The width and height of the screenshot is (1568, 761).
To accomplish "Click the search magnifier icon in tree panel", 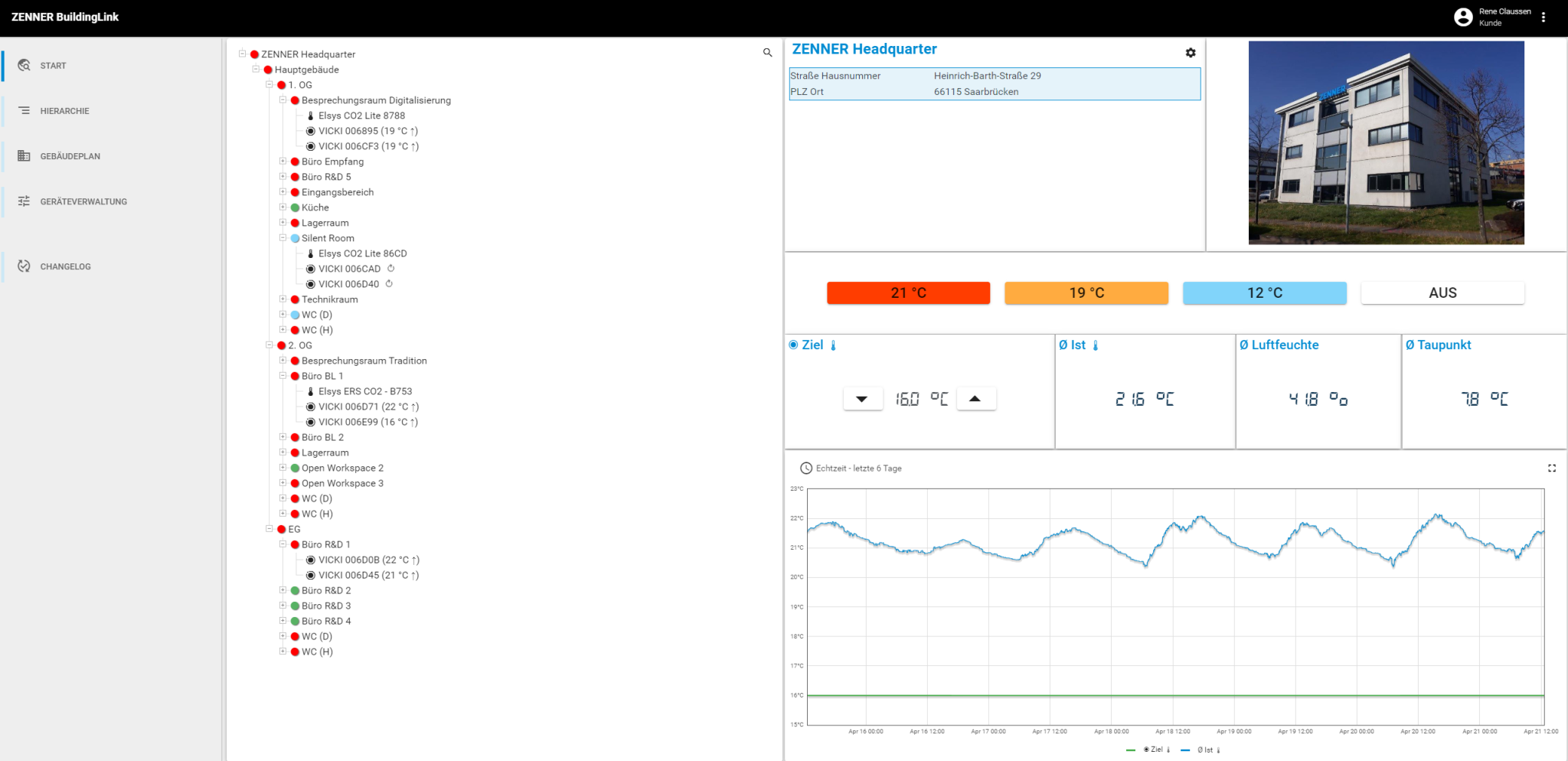I will pyautogui.click(x=767, y=53).
